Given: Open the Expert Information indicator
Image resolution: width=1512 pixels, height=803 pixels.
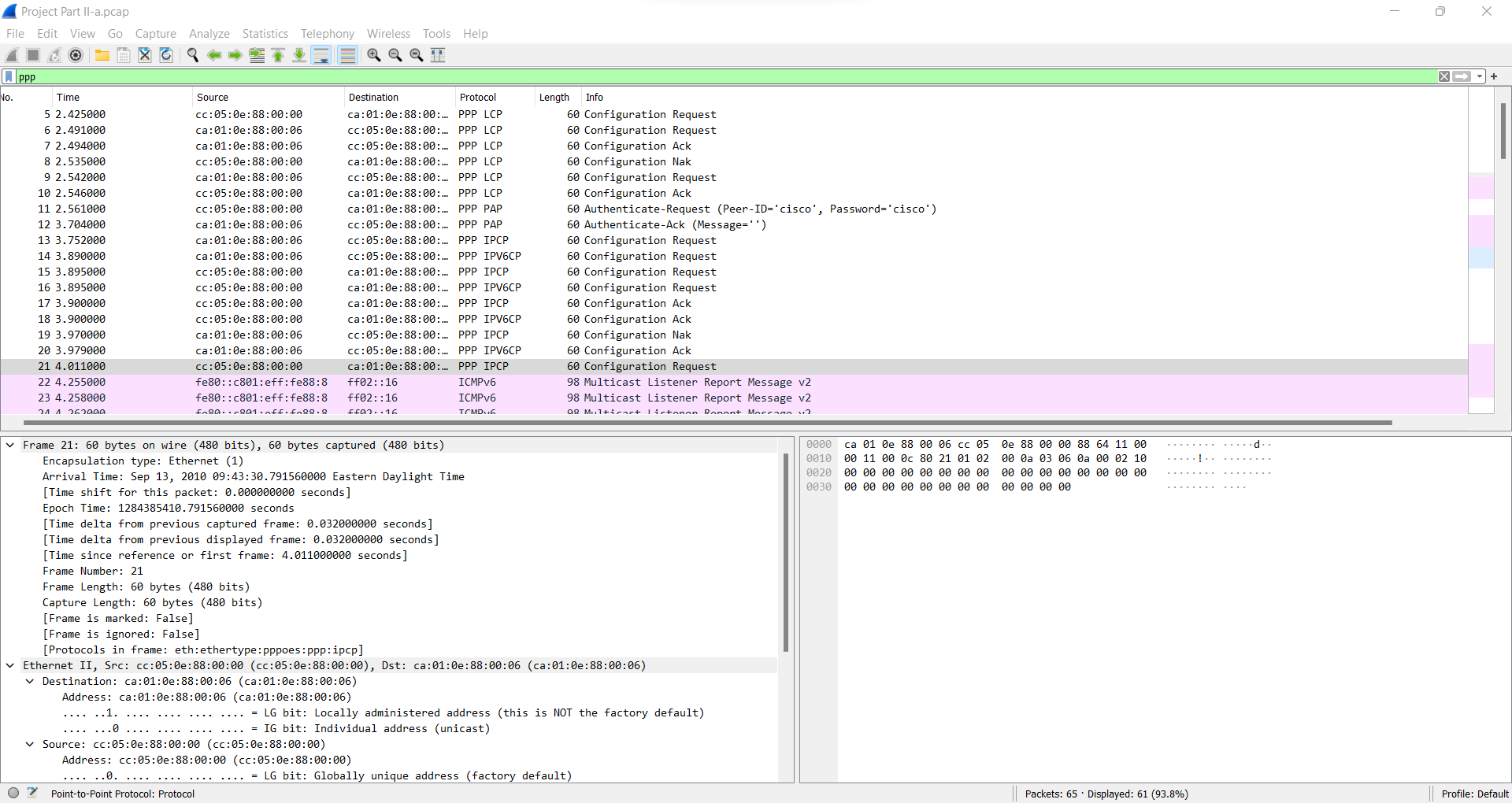Looking at the screenshot, I should coord(13,793).
